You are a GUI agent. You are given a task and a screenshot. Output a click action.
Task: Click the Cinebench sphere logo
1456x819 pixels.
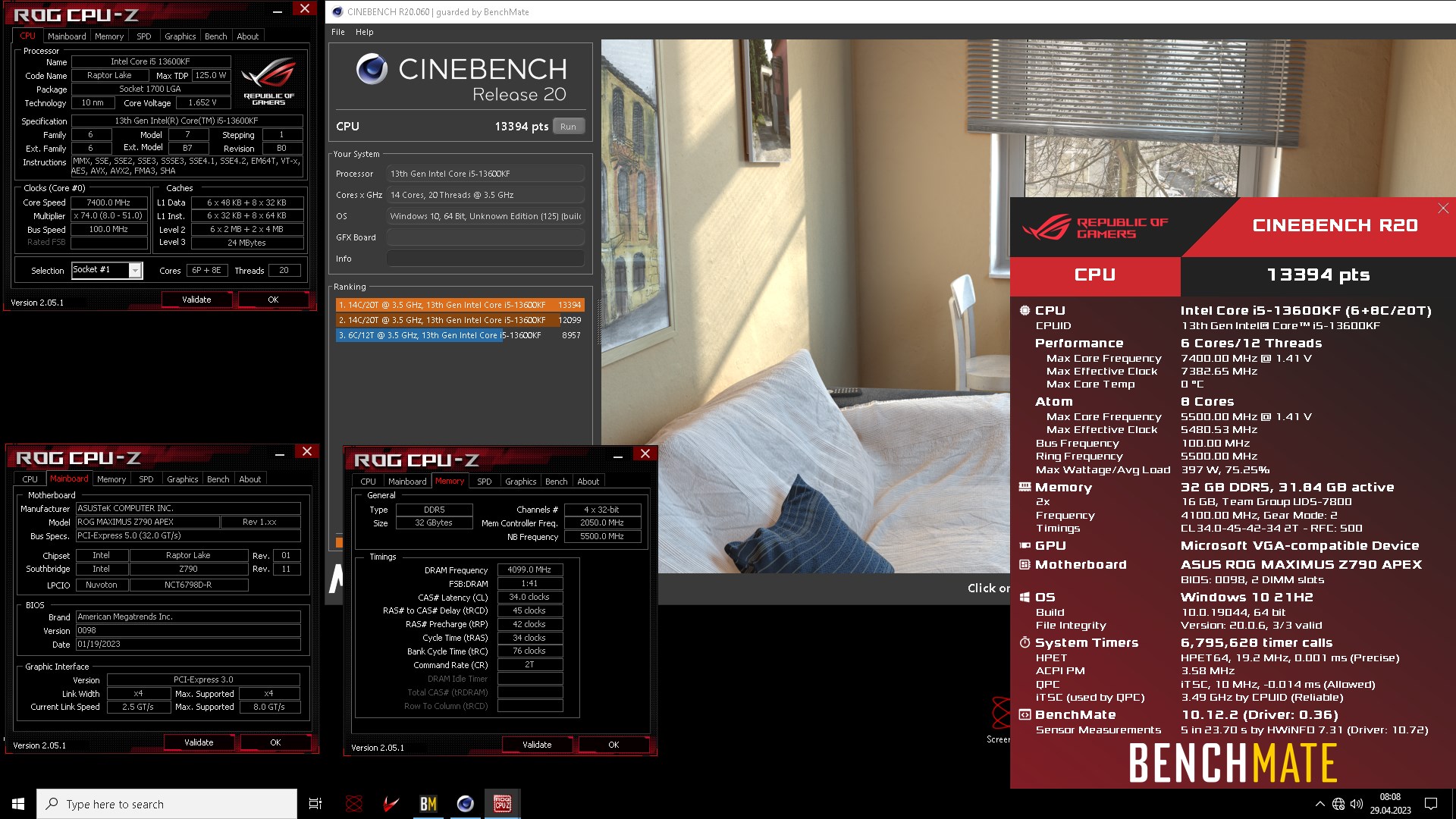(372, 69)
